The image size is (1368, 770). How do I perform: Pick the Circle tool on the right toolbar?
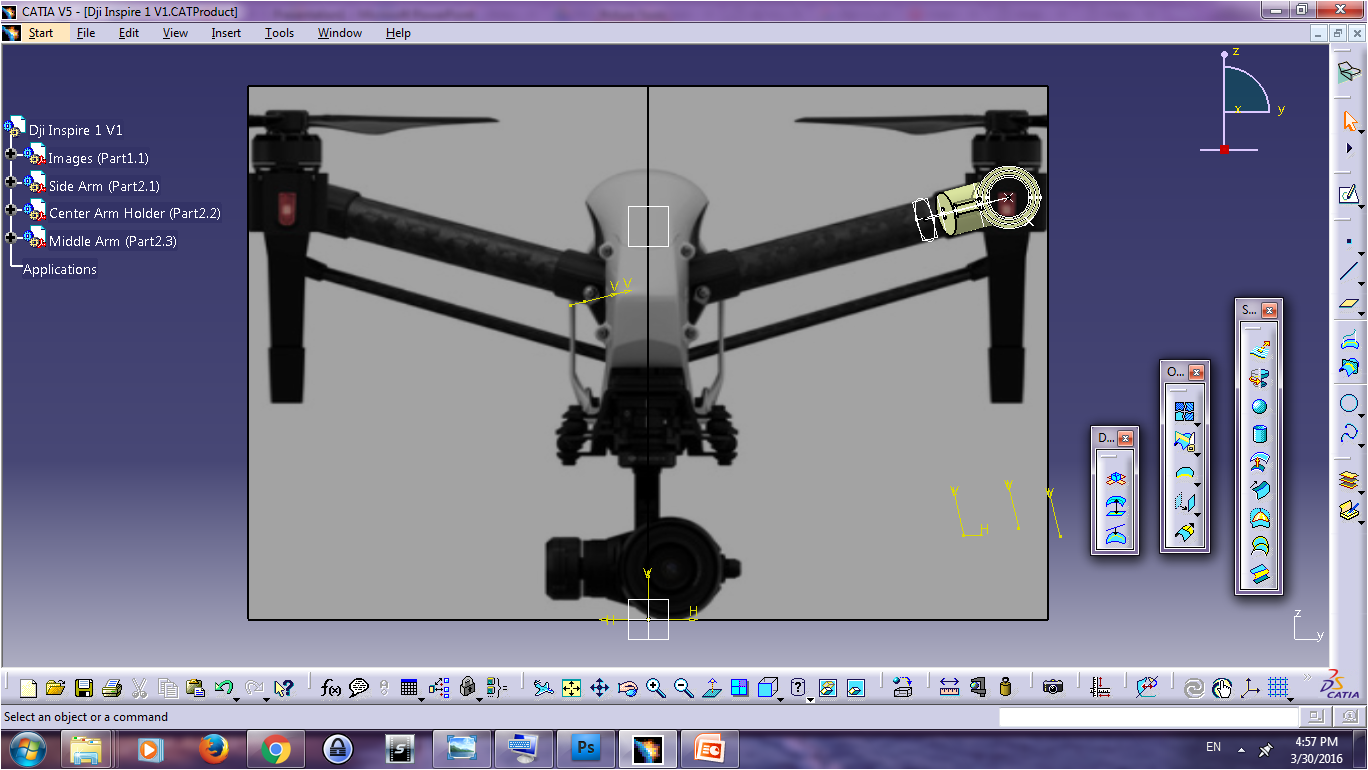[x=1348, y=404]
